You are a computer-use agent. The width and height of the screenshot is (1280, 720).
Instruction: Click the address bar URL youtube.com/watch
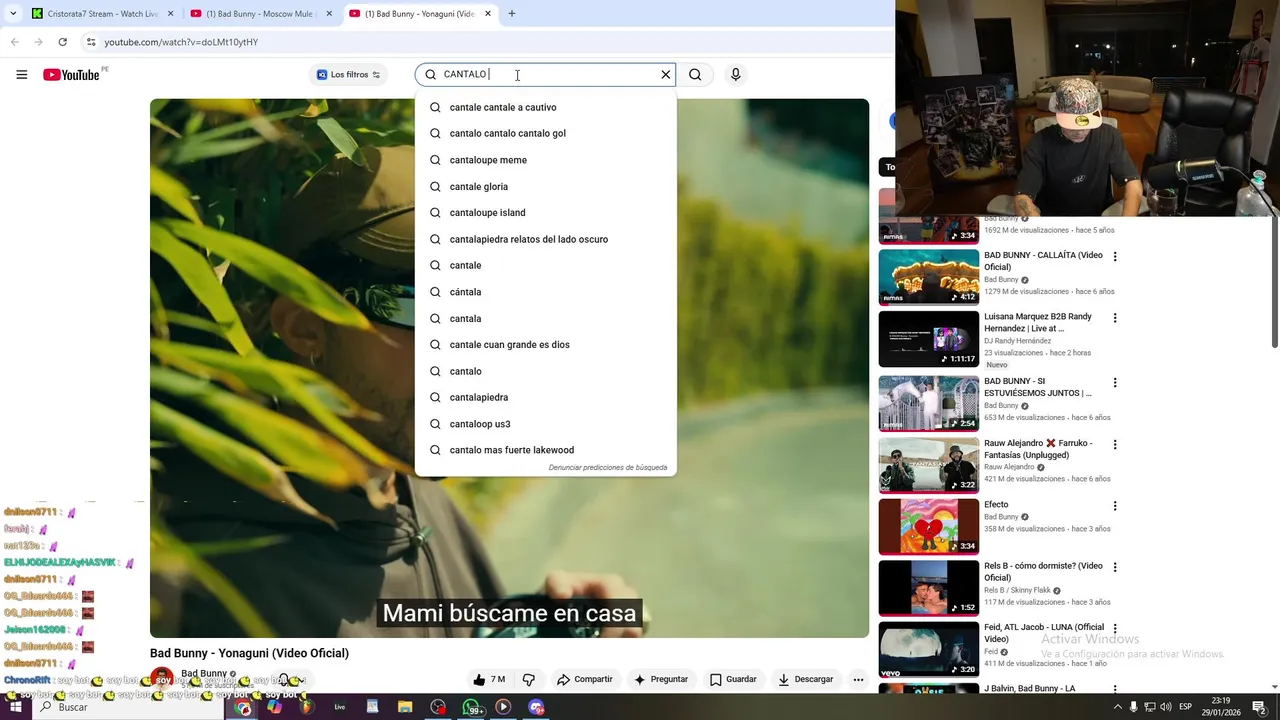[181, 42]
